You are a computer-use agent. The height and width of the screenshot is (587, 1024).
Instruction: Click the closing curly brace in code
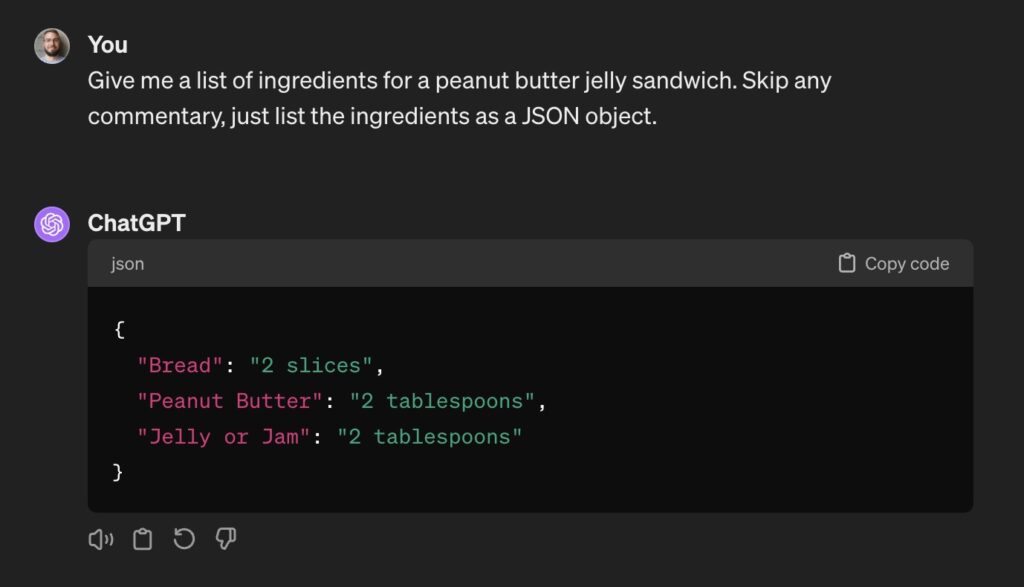118,471
